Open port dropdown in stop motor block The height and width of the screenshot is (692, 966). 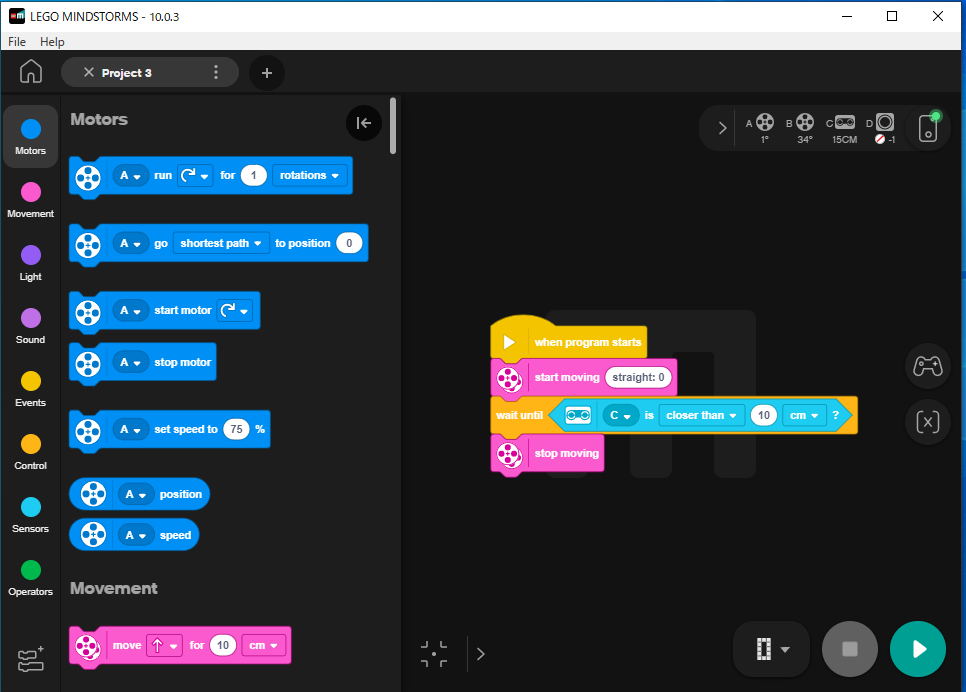pyautogui.click(x=131, y=362)
